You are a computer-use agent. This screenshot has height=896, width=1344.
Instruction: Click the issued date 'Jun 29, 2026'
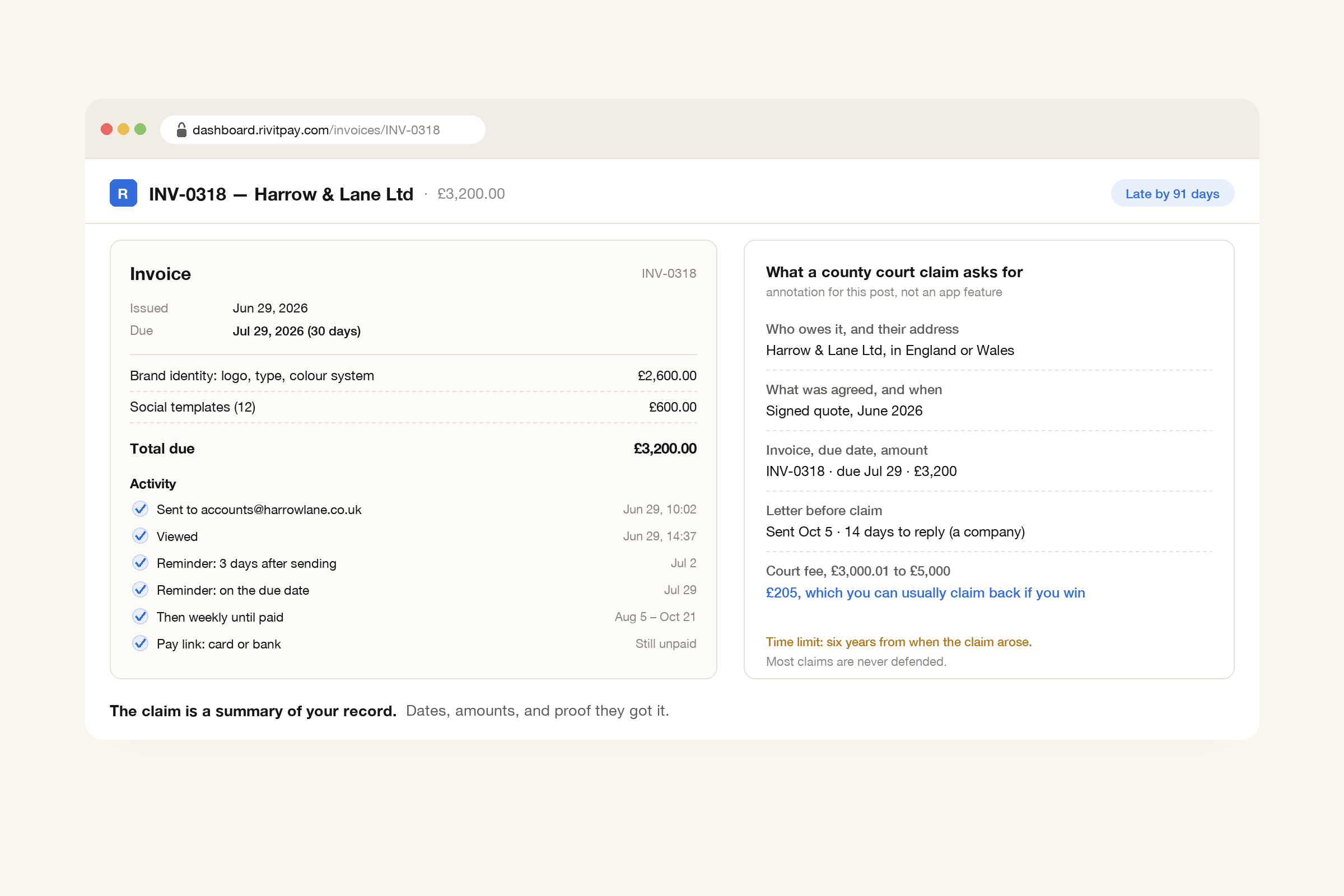tap(270, 308)
